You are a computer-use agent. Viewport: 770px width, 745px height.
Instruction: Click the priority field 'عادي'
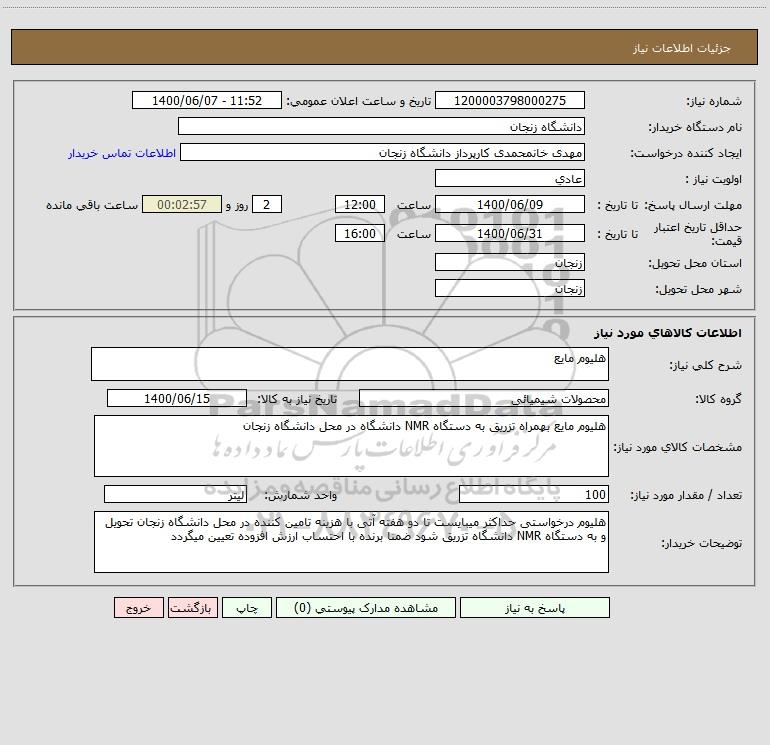pos(510,178)
